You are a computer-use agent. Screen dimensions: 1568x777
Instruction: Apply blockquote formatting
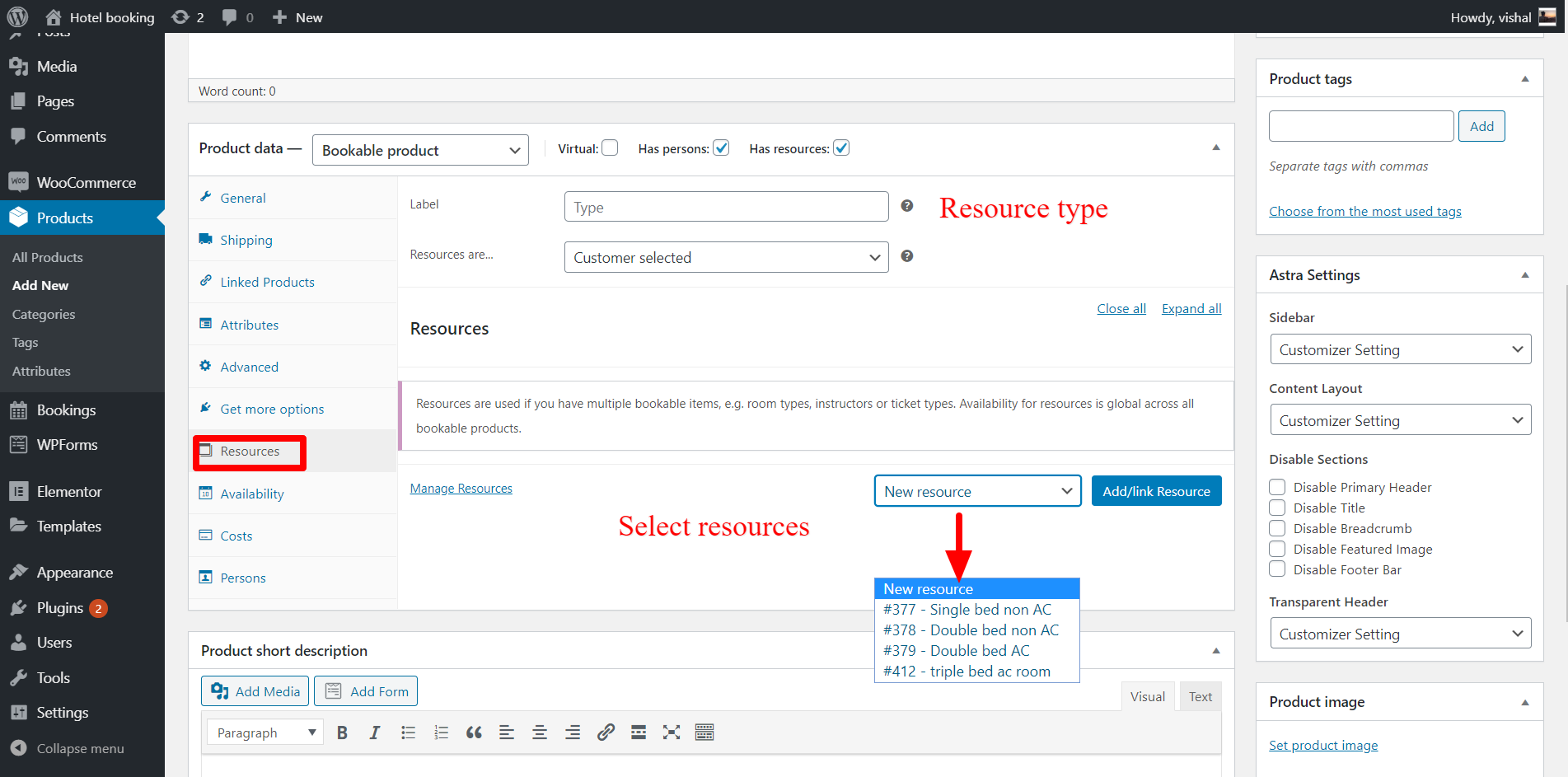pyautogui.click(x=474, y=733)
